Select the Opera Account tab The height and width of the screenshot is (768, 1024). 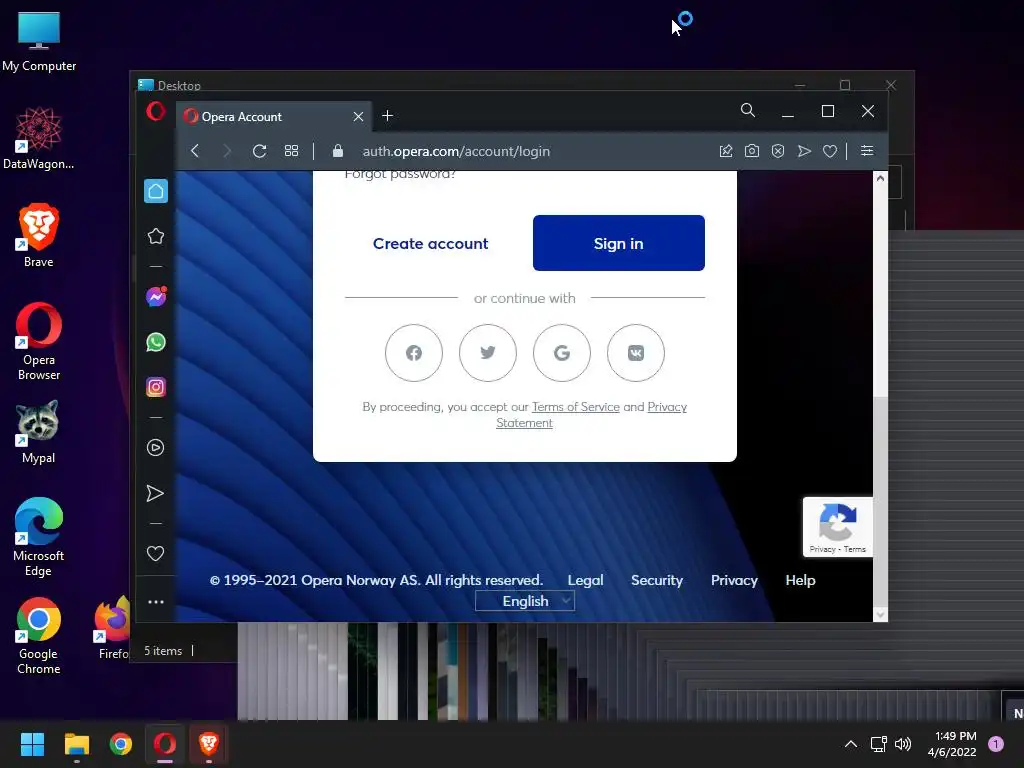tap(274, 116)
